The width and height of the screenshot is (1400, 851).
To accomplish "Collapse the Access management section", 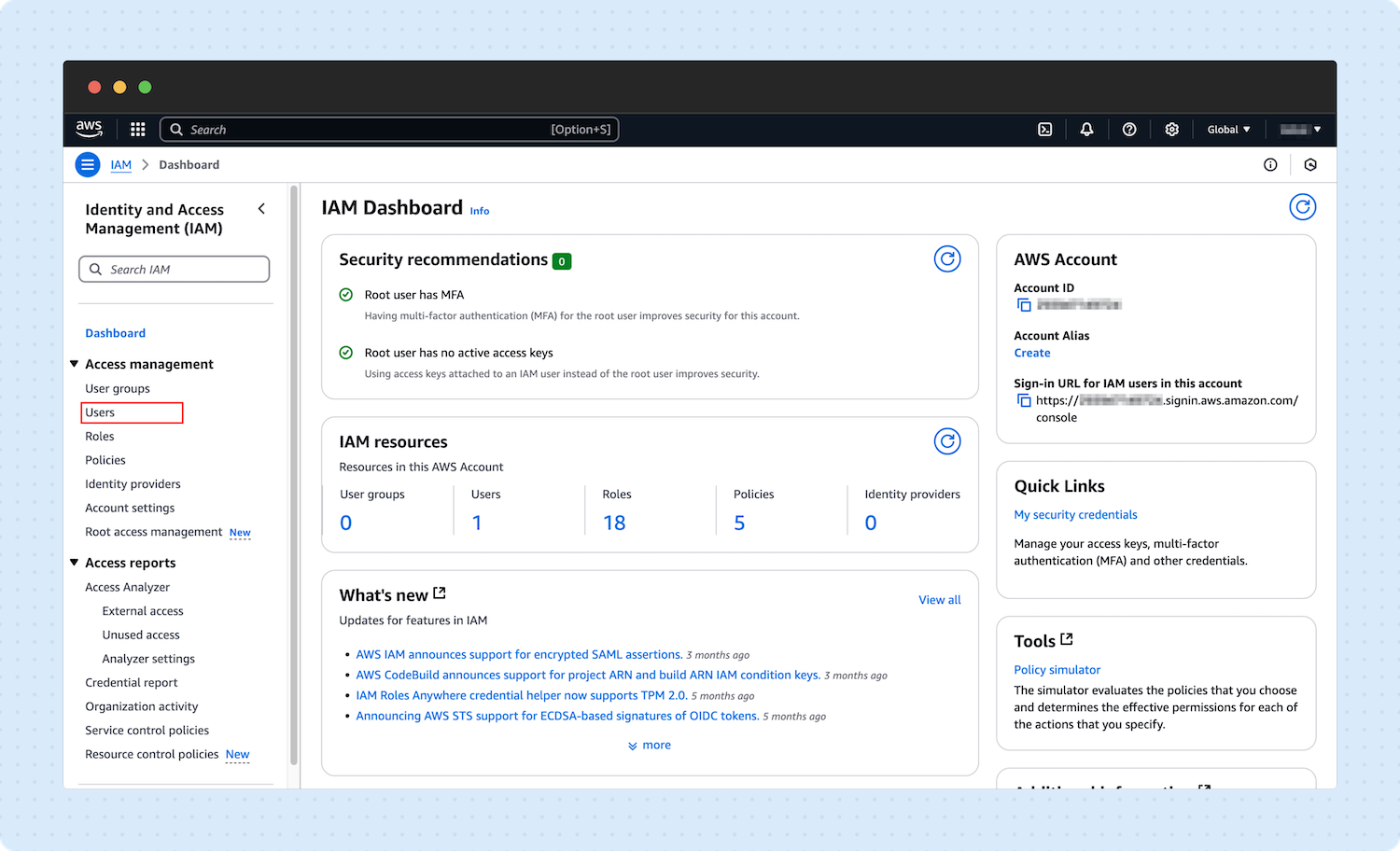I will click(x=75, y=364).
